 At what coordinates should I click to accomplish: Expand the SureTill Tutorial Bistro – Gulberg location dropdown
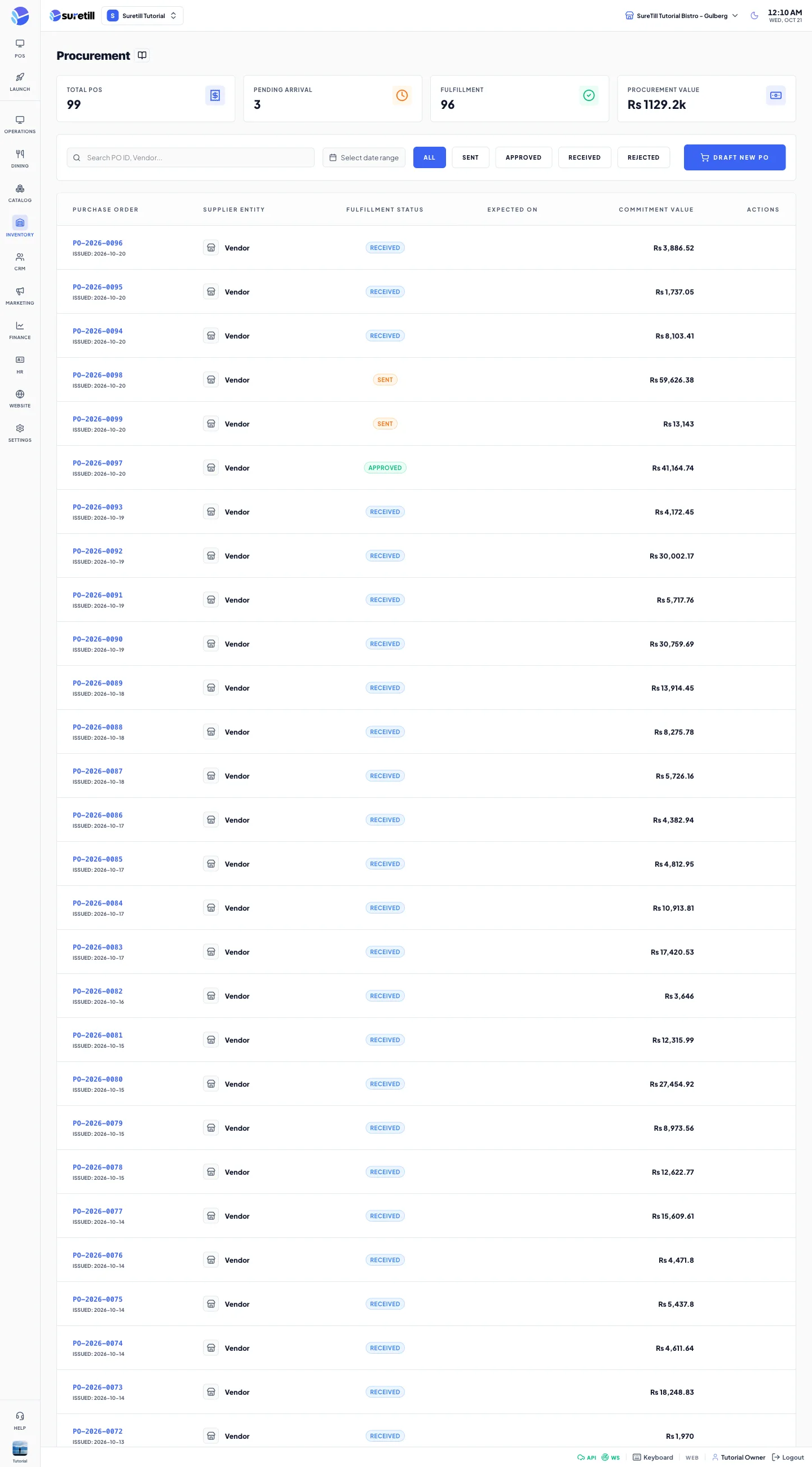681,15
